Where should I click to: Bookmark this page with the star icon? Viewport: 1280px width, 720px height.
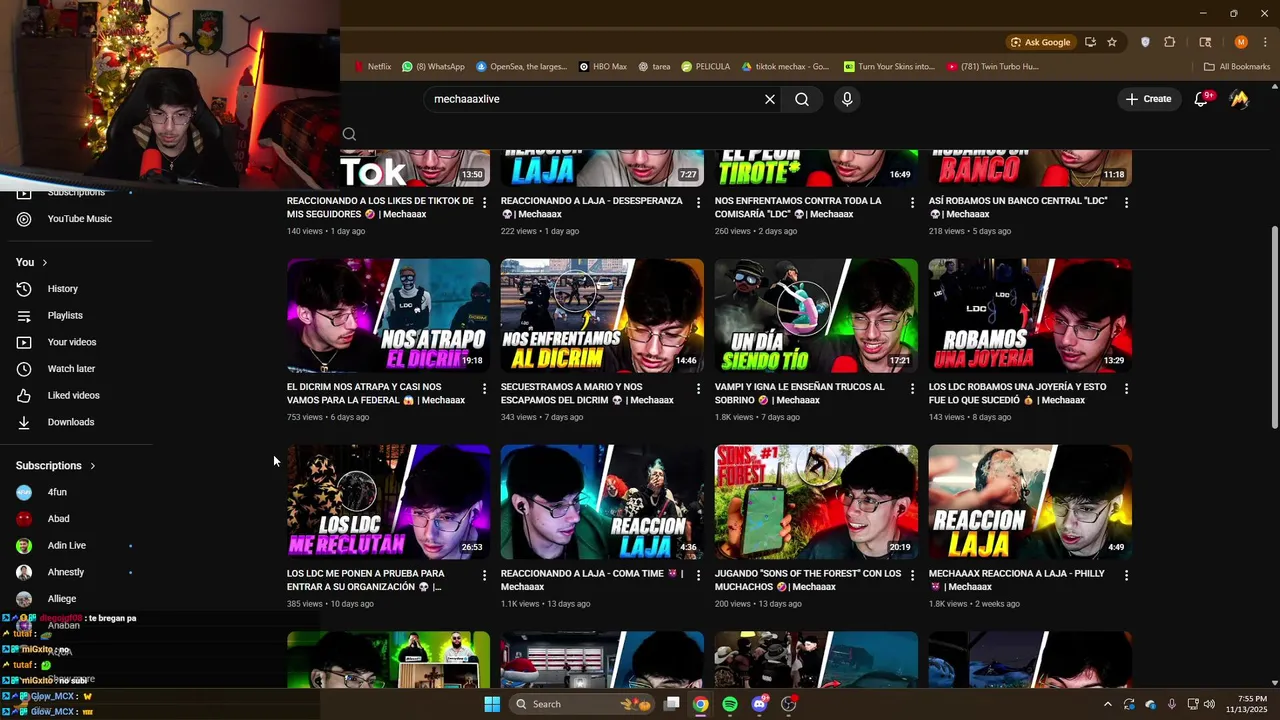tap(1112, 42)
